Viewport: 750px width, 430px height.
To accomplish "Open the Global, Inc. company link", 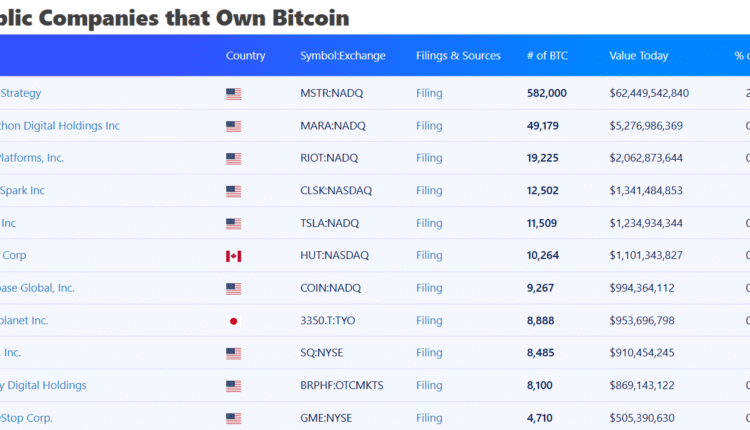I will [x=38, y=288].
